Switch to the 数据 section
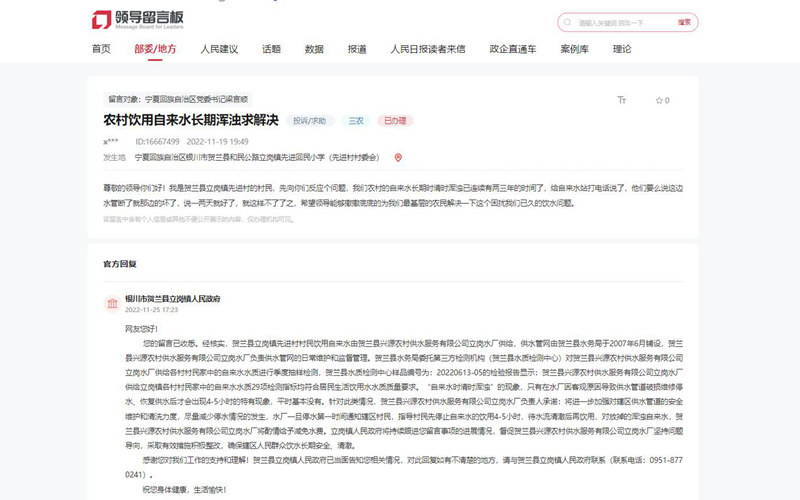800x500 pixels. [x=314, y=48]
